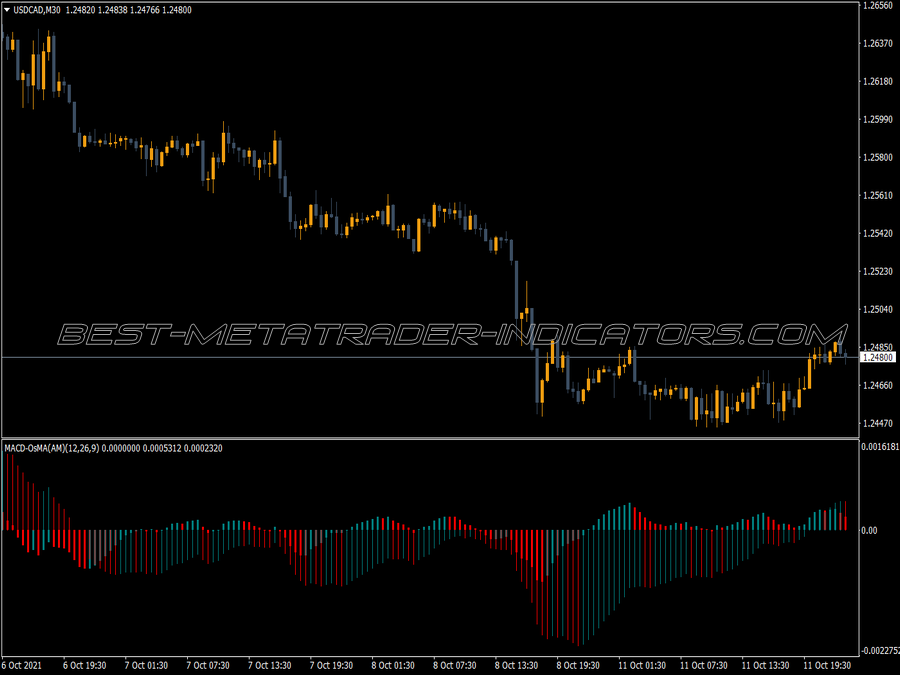The image size is (900, 675).
Task: Select price scale label 1.25800
Action: tap(878, 157)
